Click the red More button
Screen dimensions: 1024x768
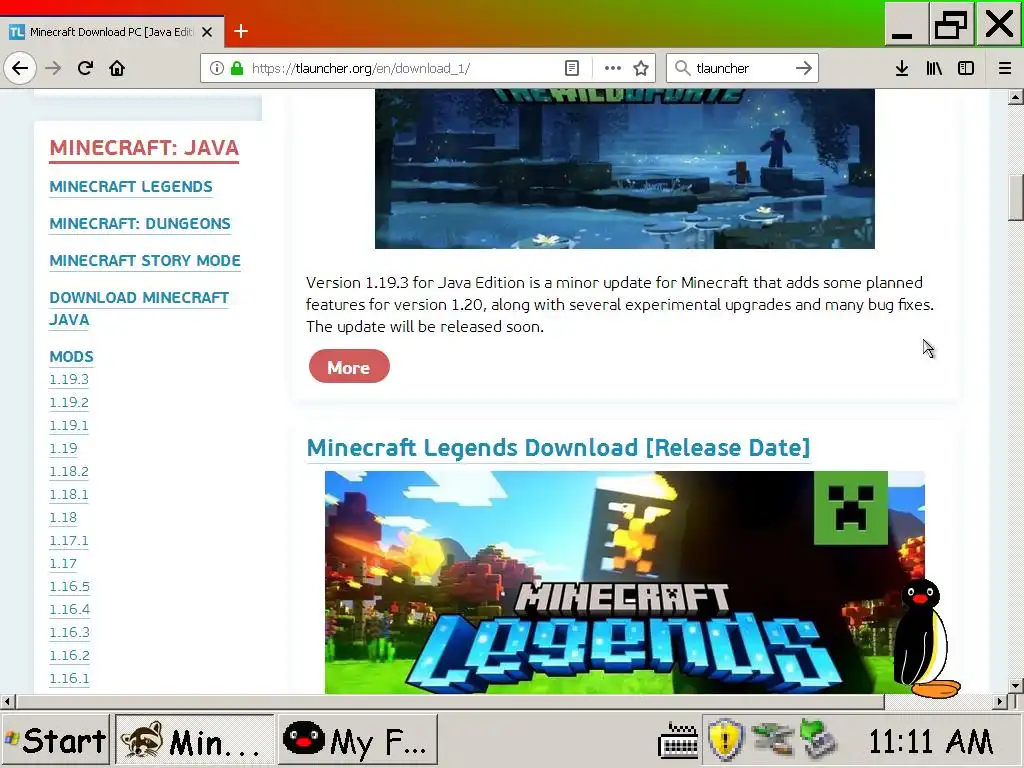(x=349, y=367)
